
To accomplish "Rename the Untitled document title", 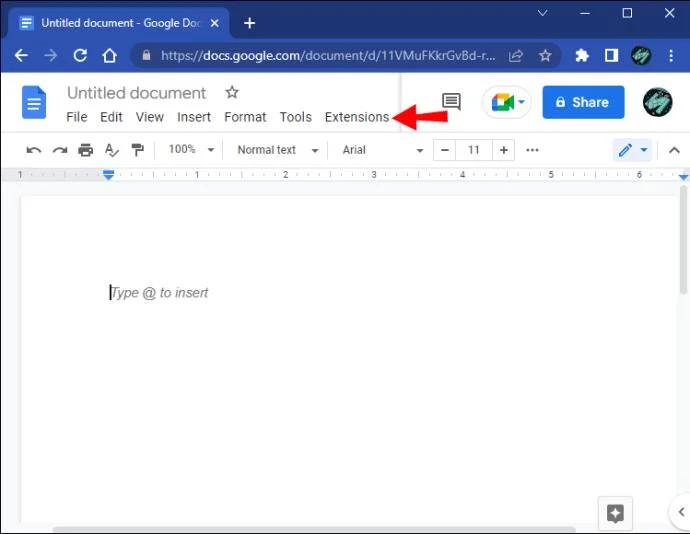I will coord(136,93).
